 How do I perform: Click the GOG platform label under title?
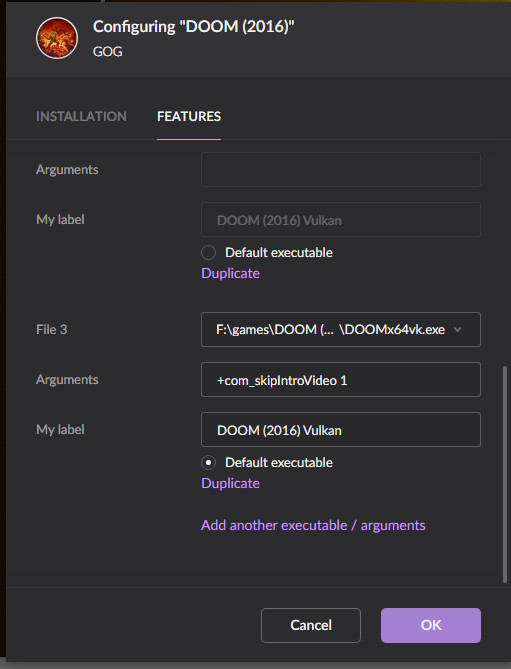[x=107, y=52]
